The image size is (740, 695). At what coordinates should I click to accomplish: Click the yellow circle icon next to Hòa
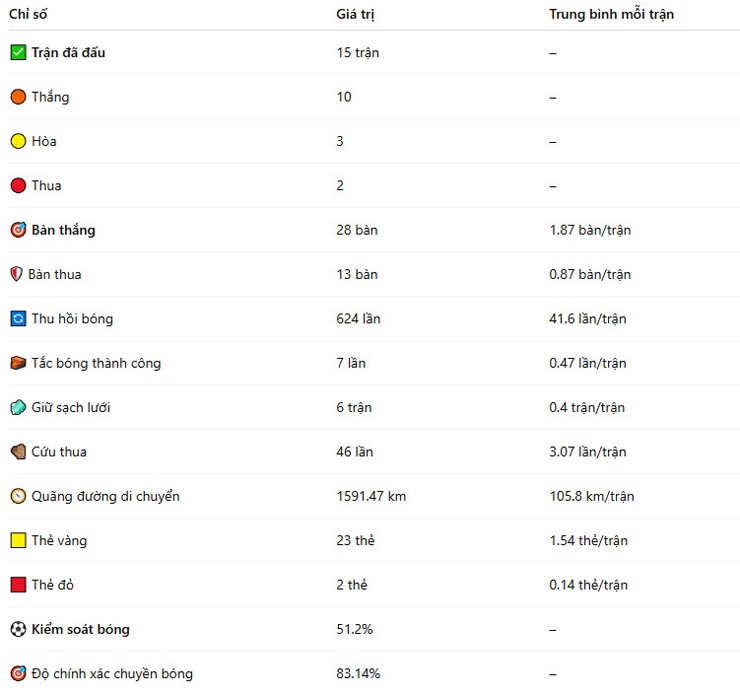[x=18, y=141]
